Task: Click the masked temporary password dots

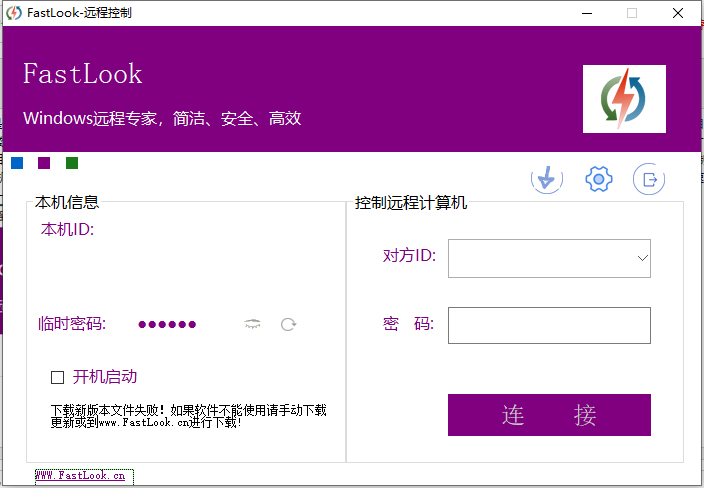Action: coord(167,325)
